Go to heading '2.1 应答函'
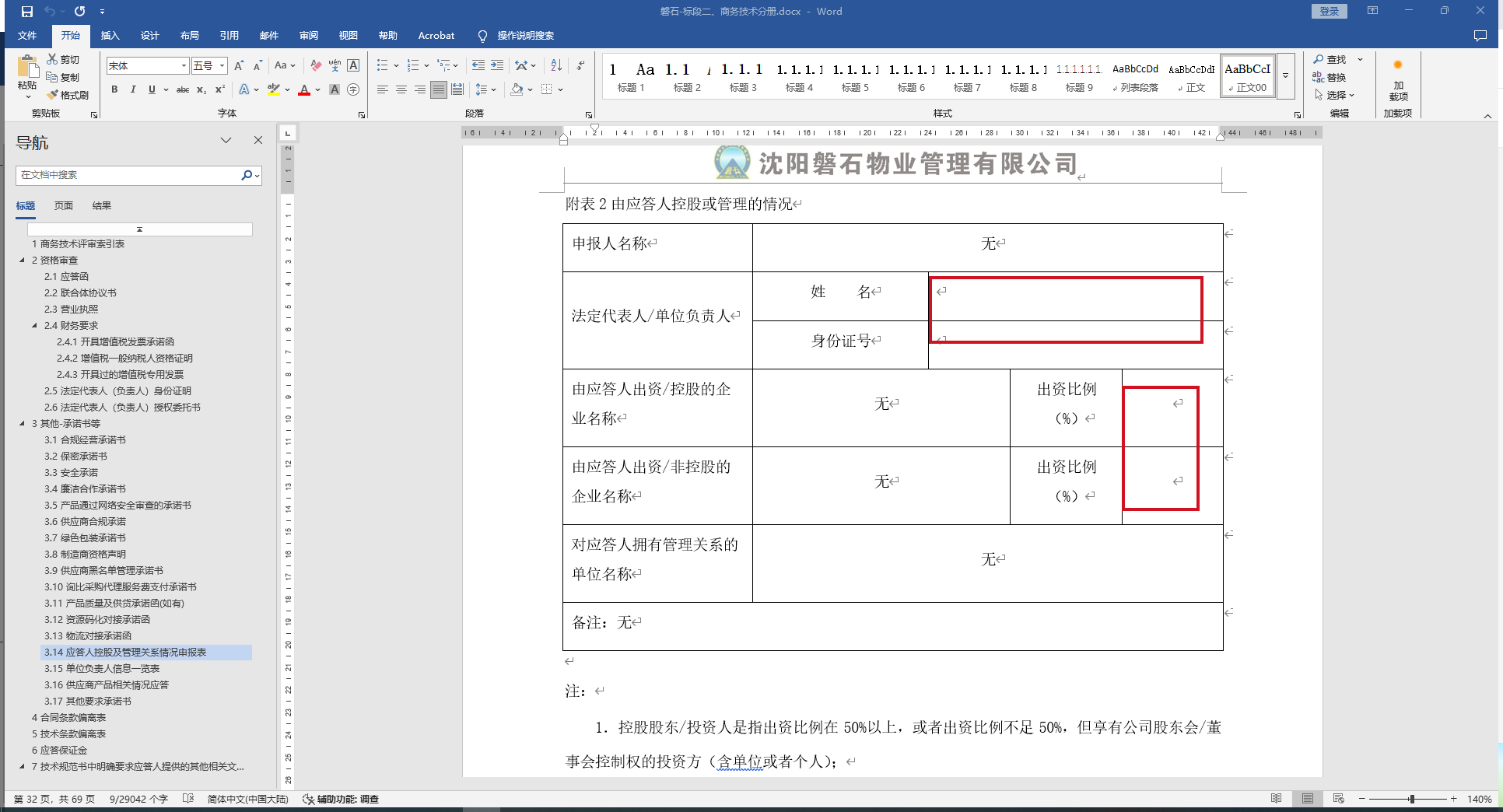Viewport: 1503px width, 812px height. pyautogui.click(x=66, y=277)
